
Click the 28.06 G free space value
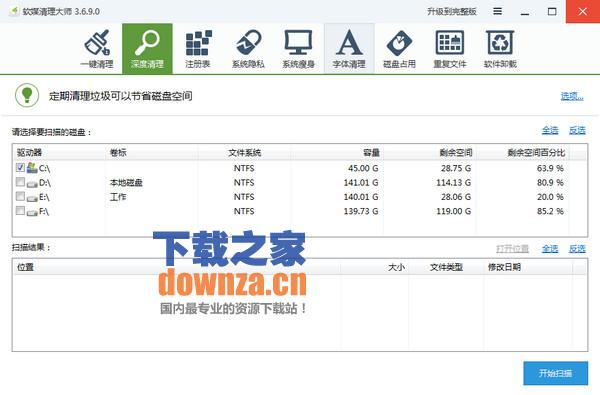tap(456, 197)
